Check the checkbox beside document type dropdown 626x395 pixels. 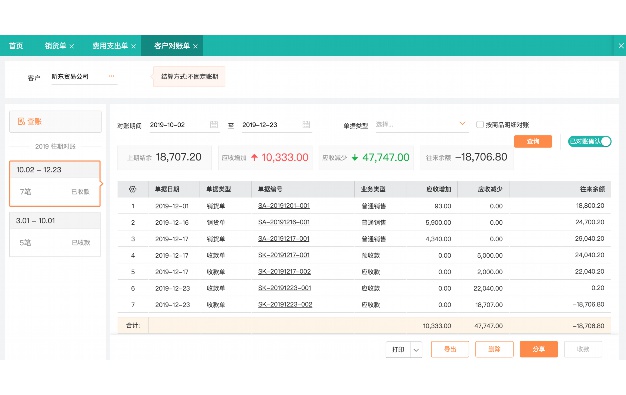[480, 125]
